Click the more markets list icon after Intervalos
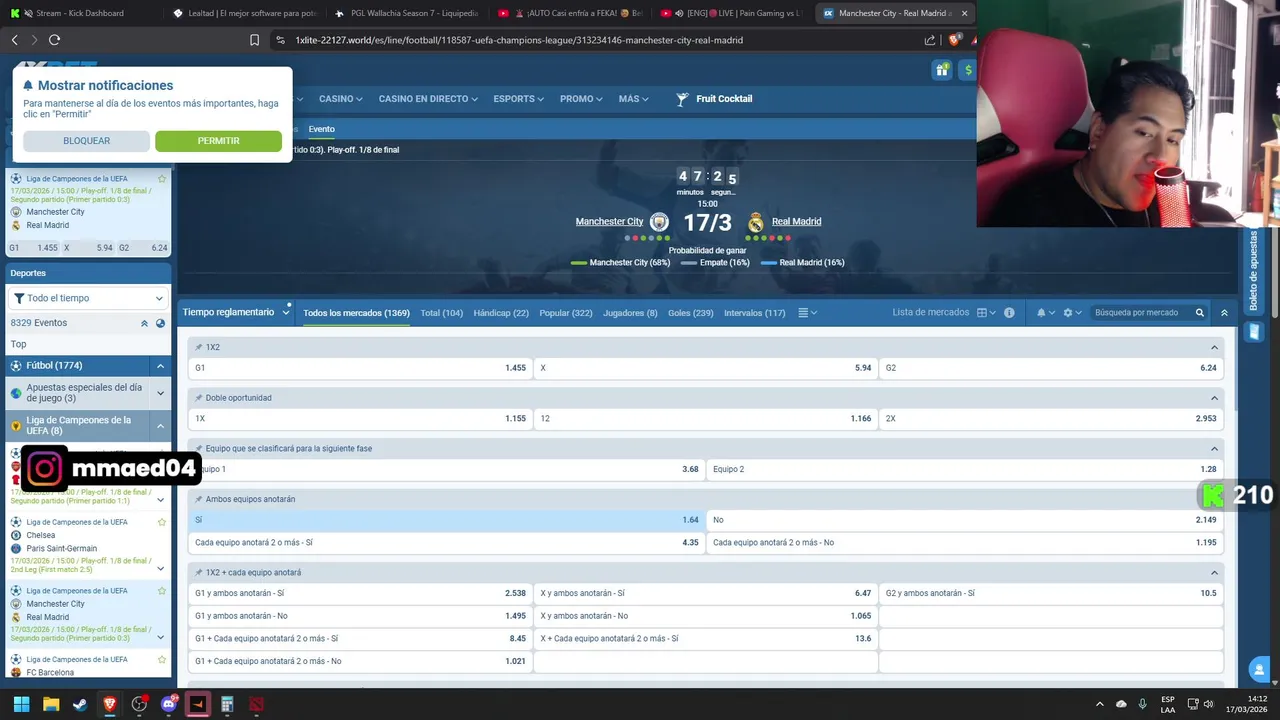The image size is (1280, 720). point(807,313)
